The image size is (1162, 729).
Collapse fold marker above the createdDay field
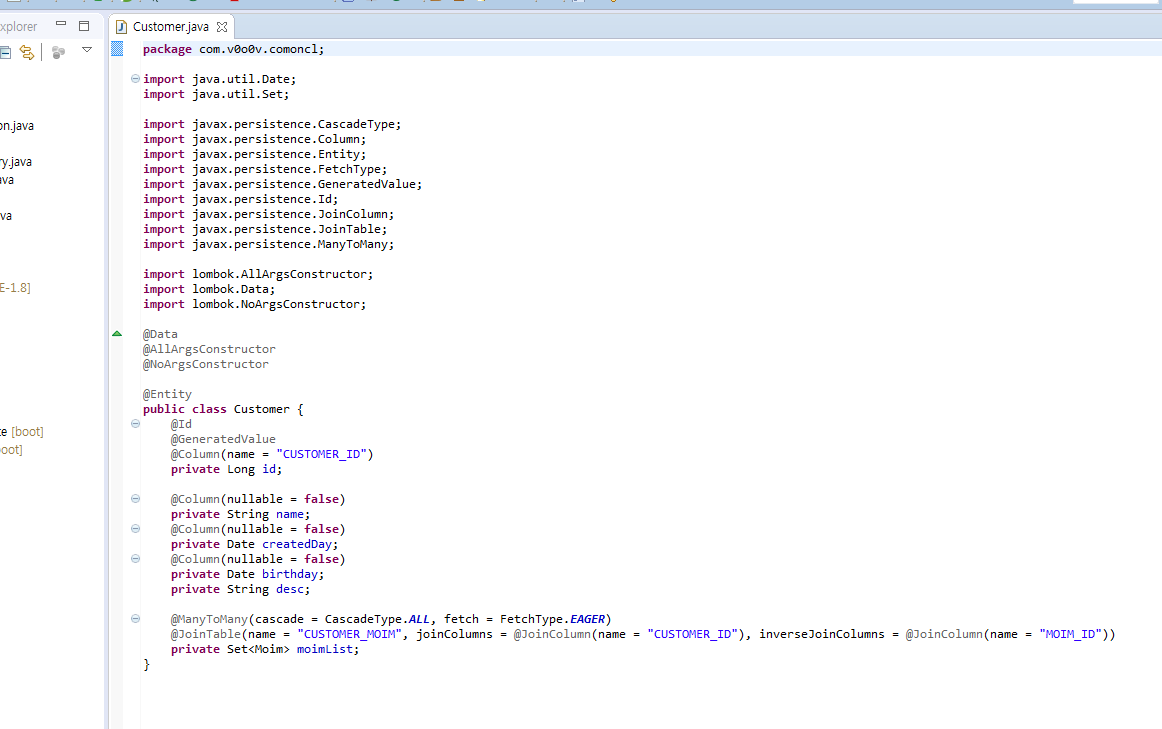(135, 529)
